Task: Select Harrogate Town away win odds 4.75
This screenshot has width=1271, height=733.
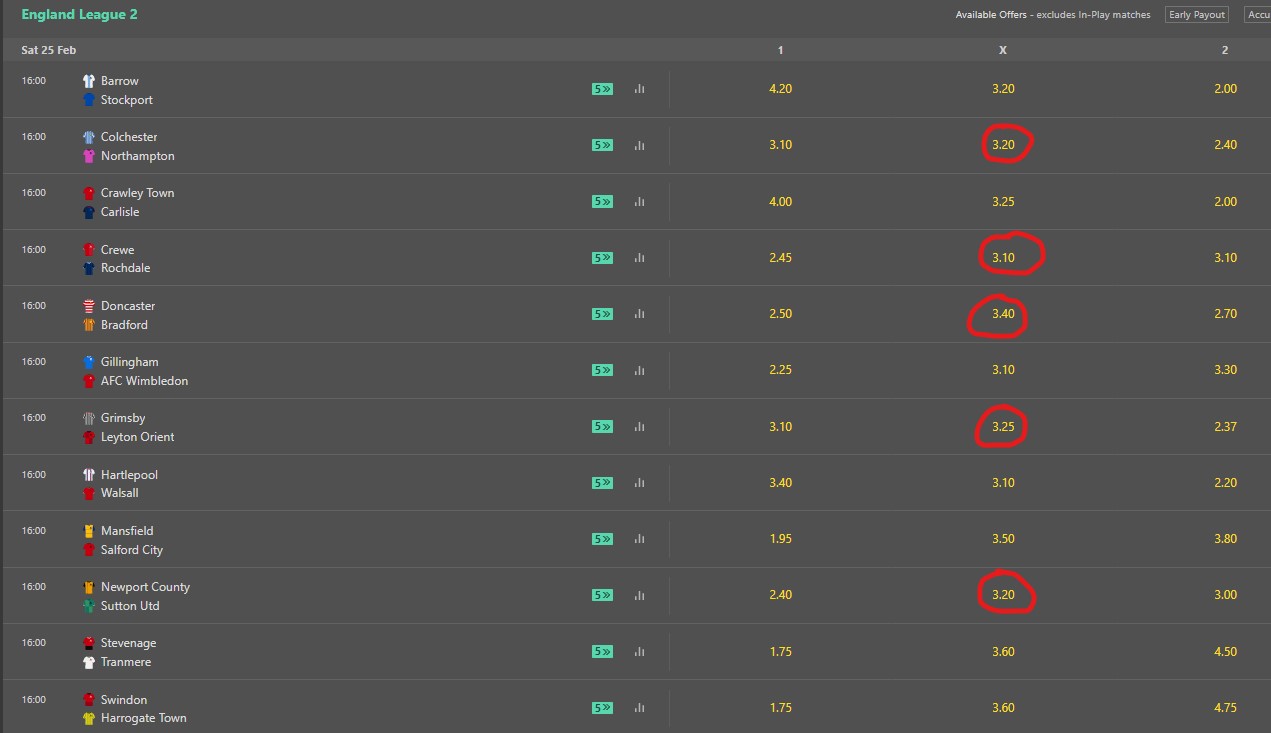Action: point(1225,708)
